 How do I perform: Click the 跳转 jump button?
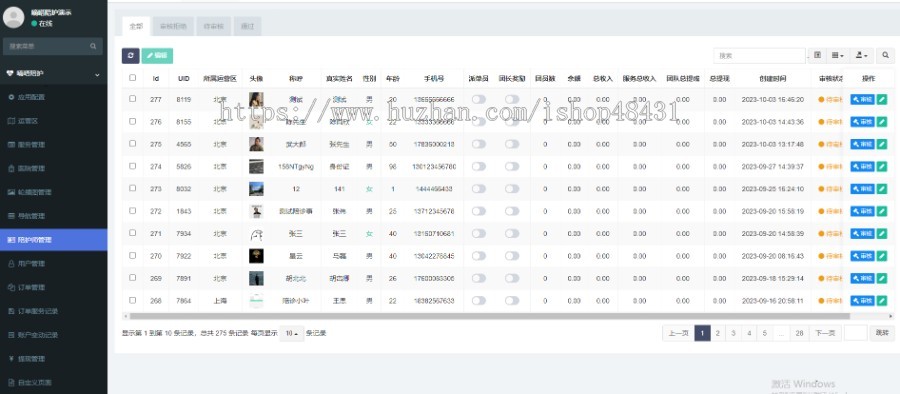click(882, 333)
